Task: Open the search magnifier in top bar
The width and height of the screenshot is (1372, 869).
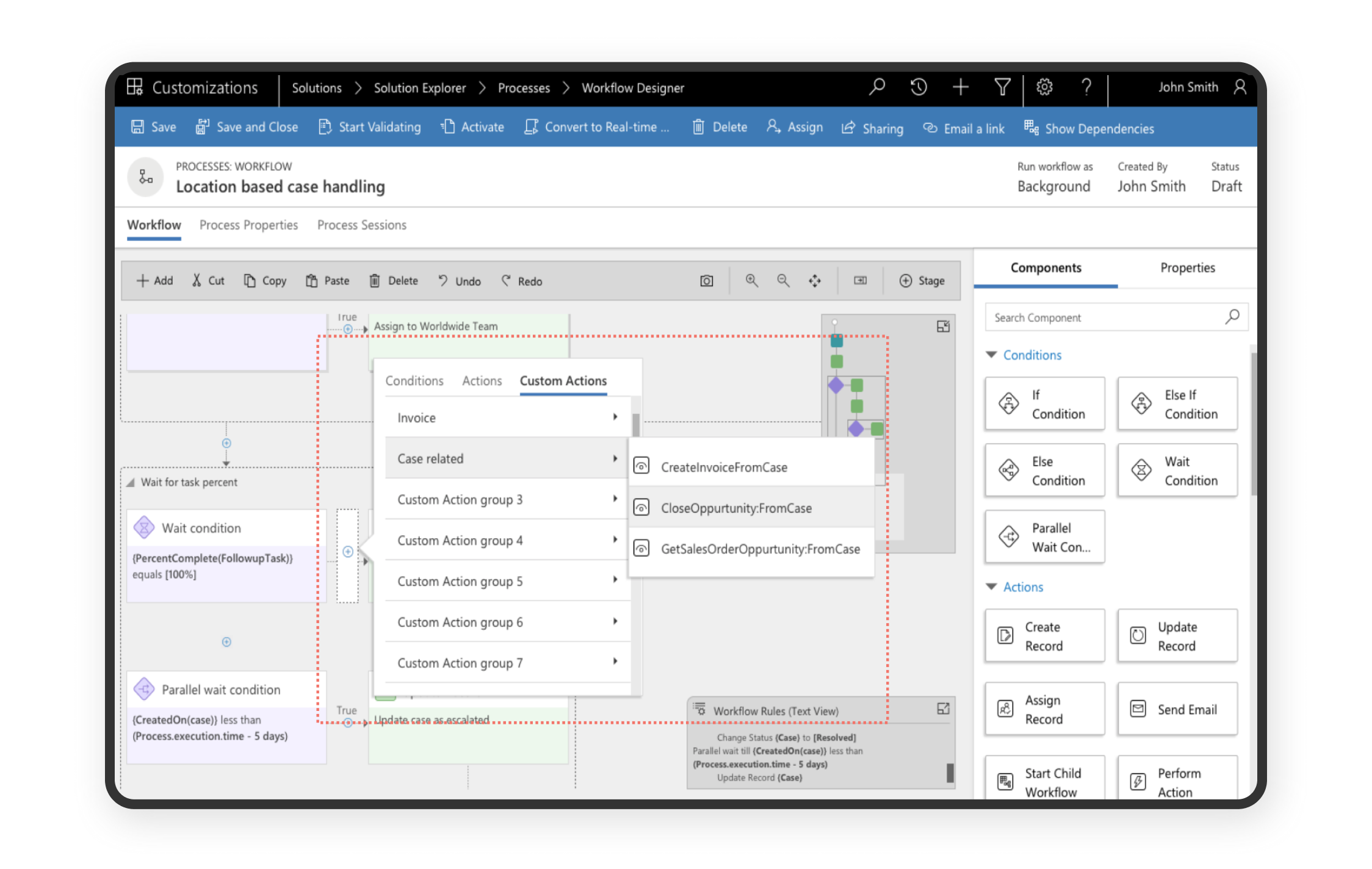Action: point(876,87)
